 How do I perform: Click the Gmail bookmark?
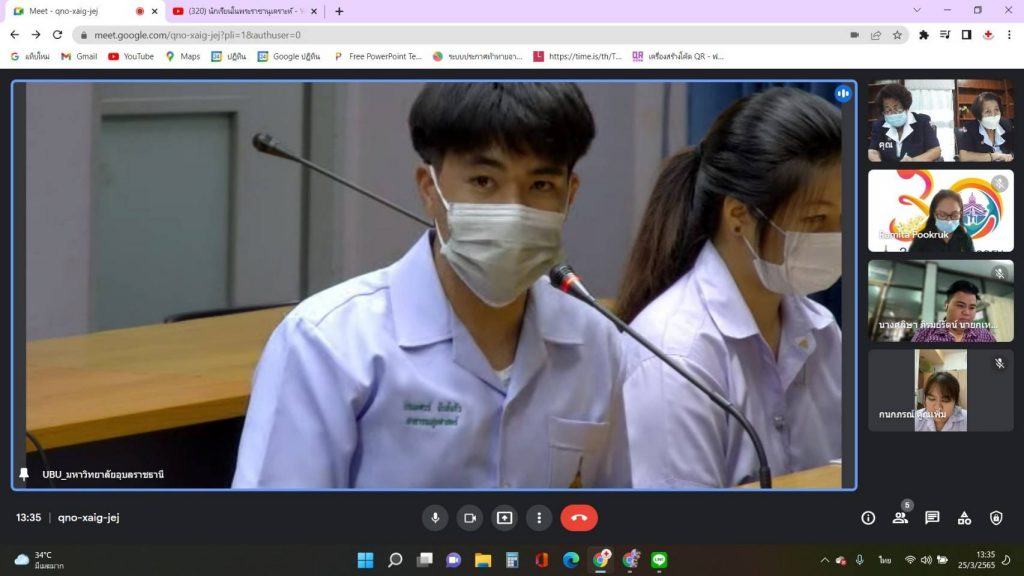coord(79,56)
